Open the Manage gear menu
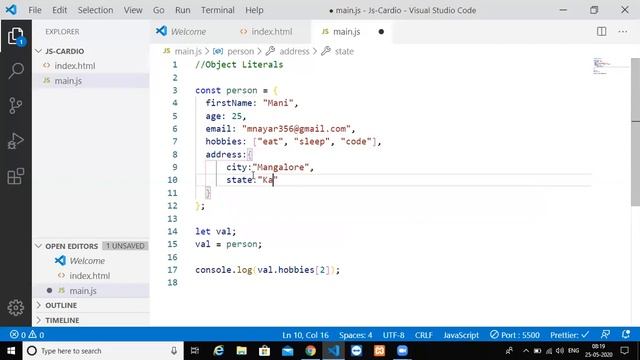Image resolution: width=640 pixels, height=360 pixels. pyautogui.click(x=16, y=307)
